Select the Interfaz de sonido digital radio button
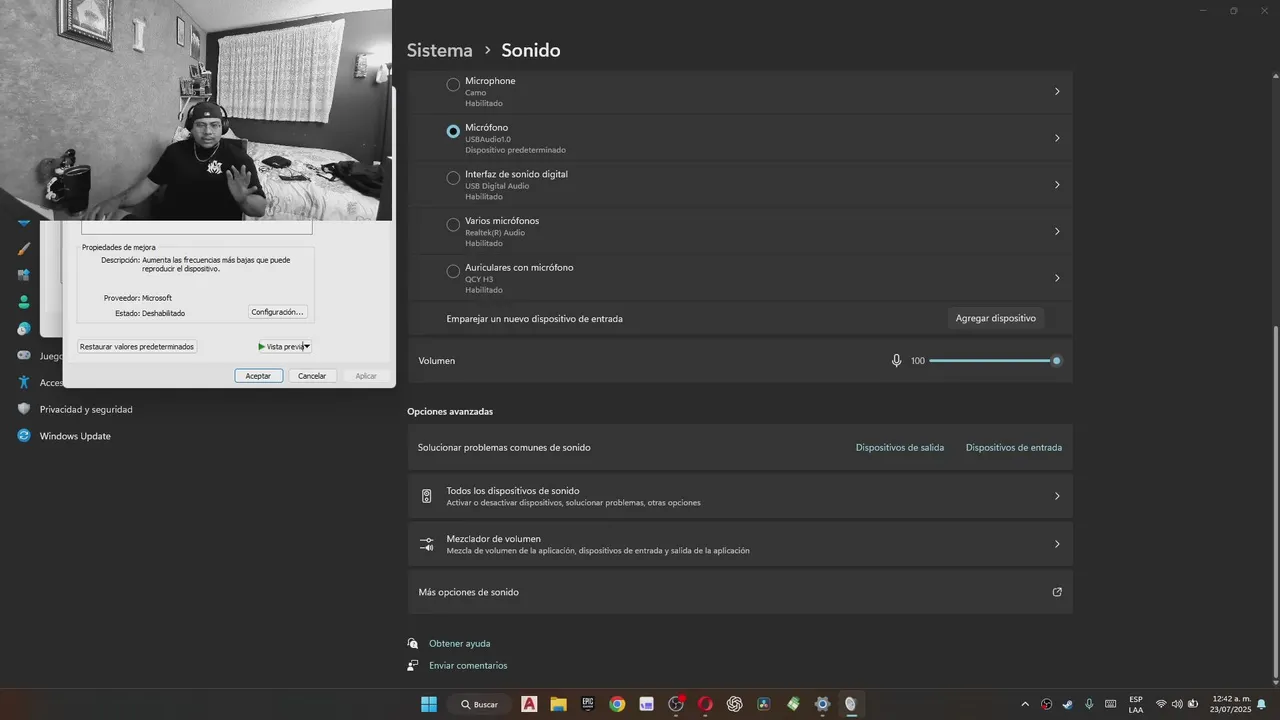1280x720 pixels. click(x=453, y=178)
